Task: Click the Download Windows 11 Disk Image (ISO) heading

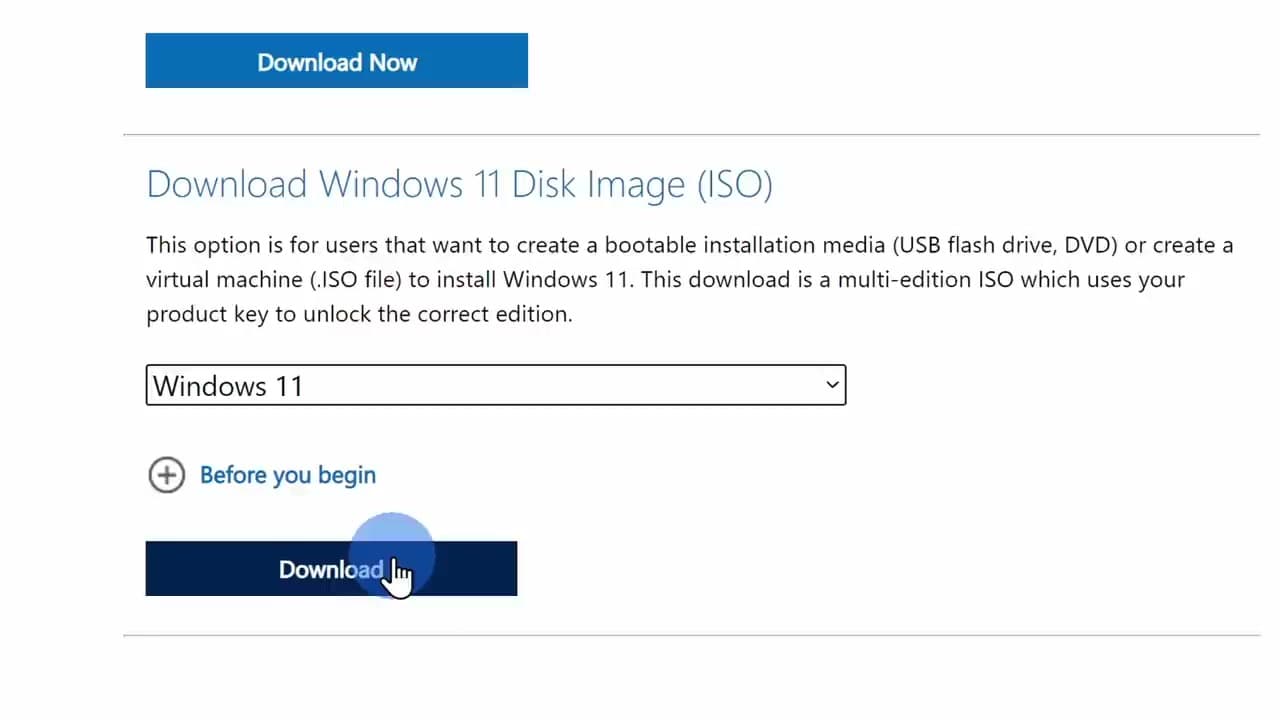Action: click(x=459, y=185)
